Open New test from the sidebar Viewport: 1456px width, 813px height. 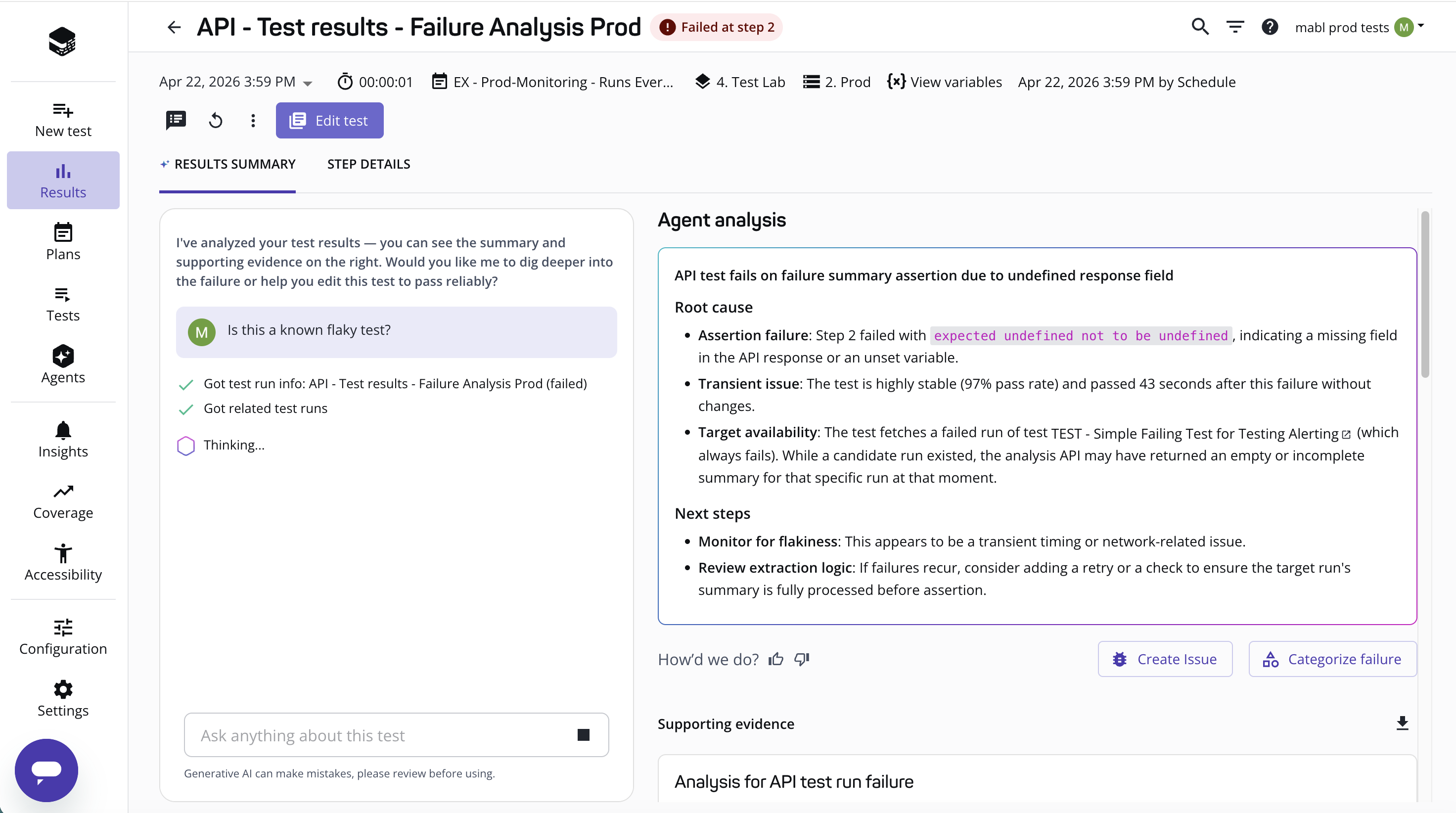(63, 120)
